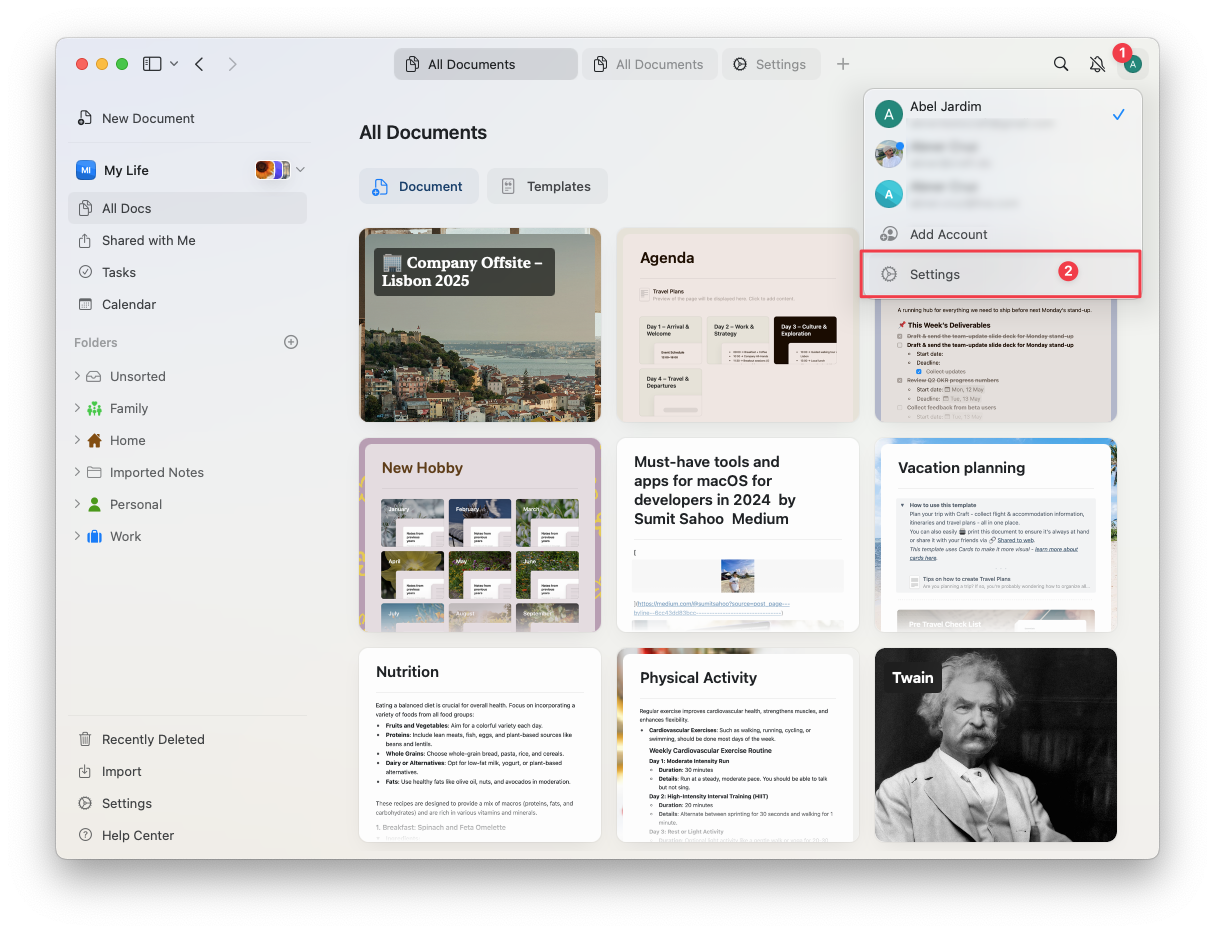The width and height of the screenshot is (1215, 933).
Task: Switch to the Settings tab
Action: coord(771,64)
